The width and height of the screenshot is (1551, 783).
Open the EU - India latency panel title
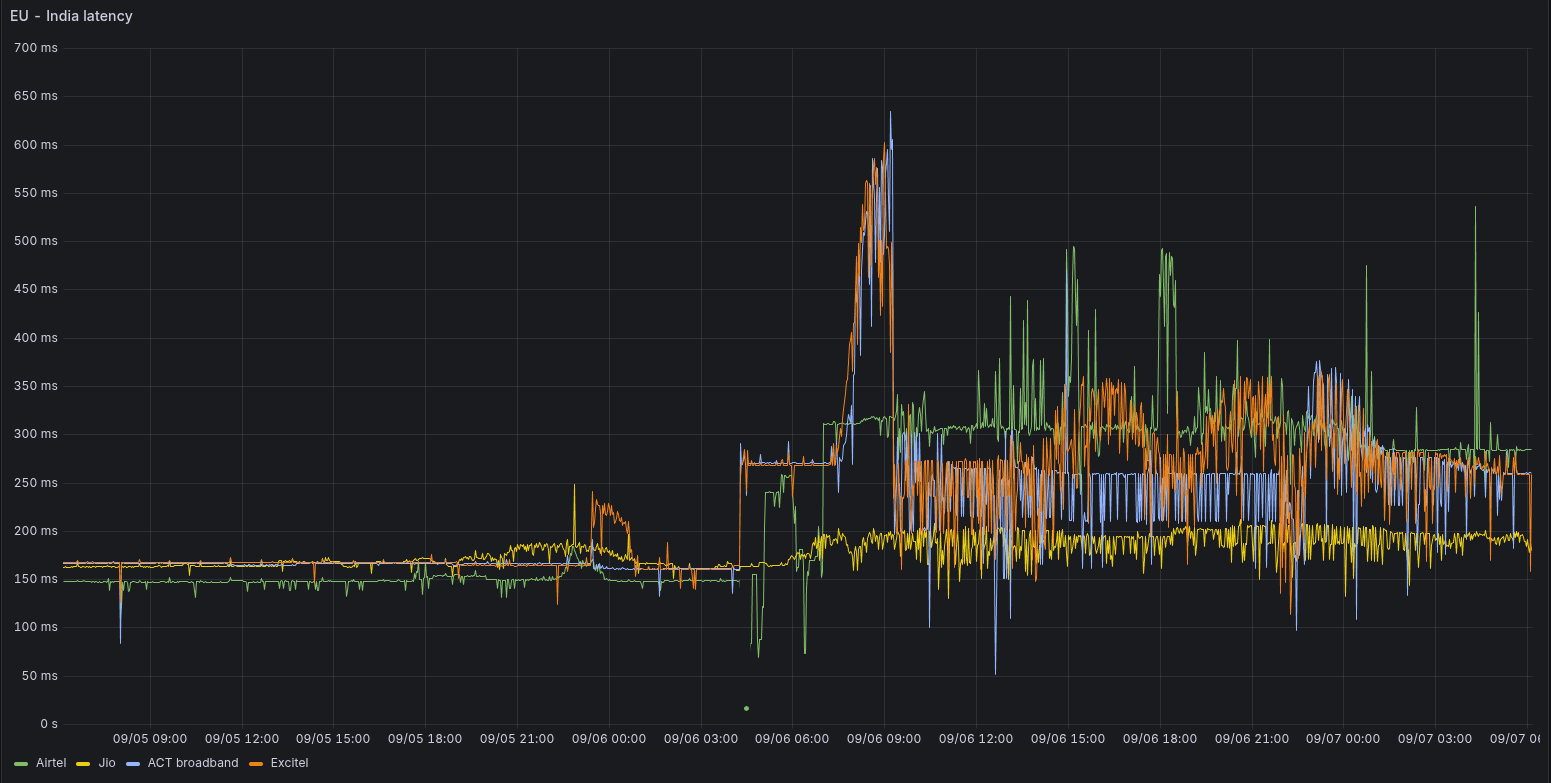[71, 16]
